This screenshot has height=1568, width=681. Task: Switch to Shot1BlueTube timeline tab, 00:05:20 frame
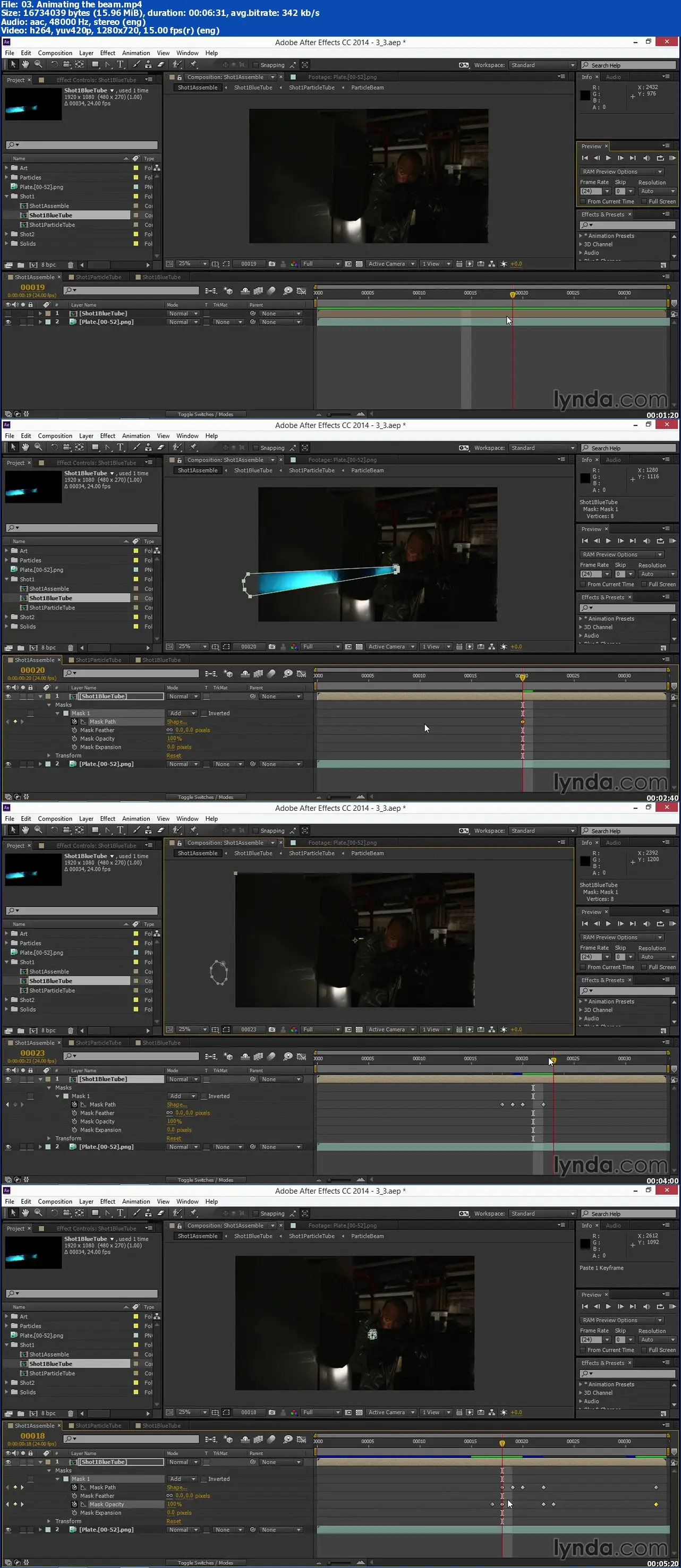click(161, 1426)
